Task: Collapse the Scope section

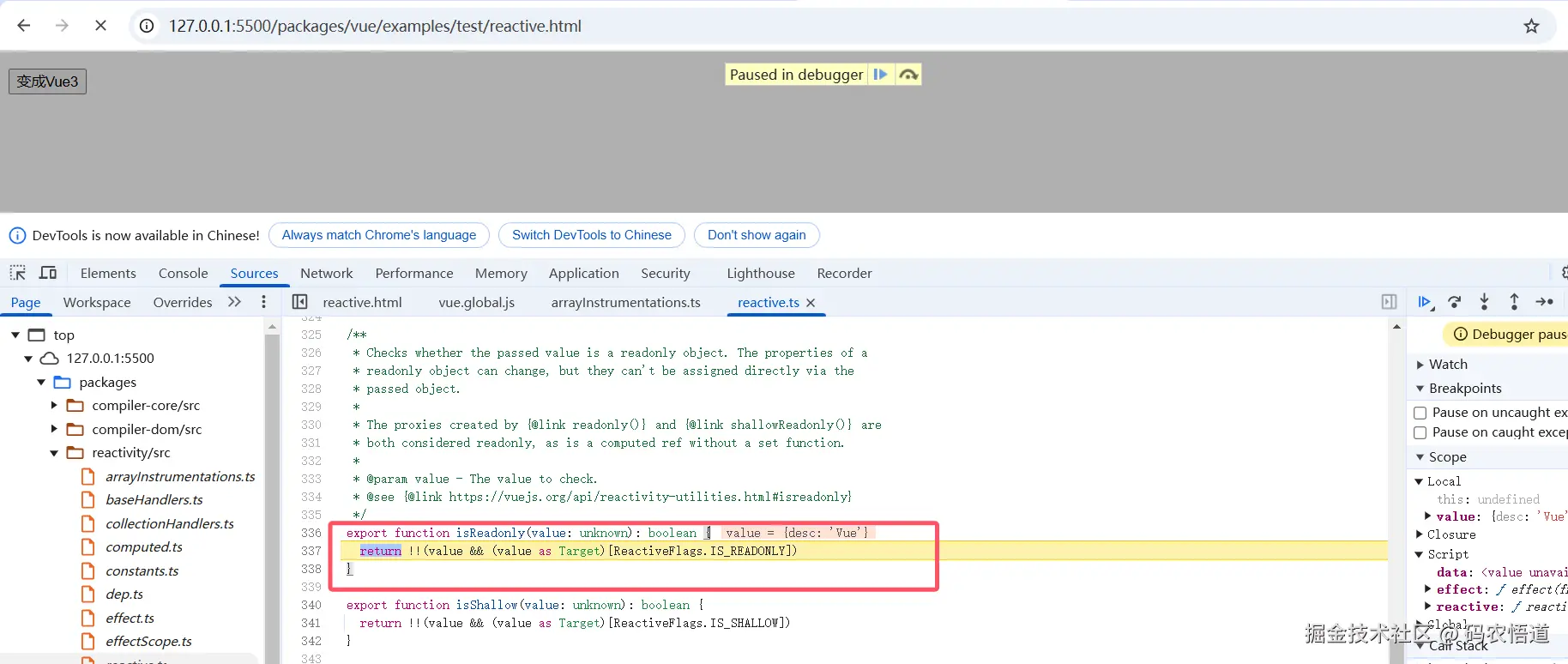Action: [1420, 457]
